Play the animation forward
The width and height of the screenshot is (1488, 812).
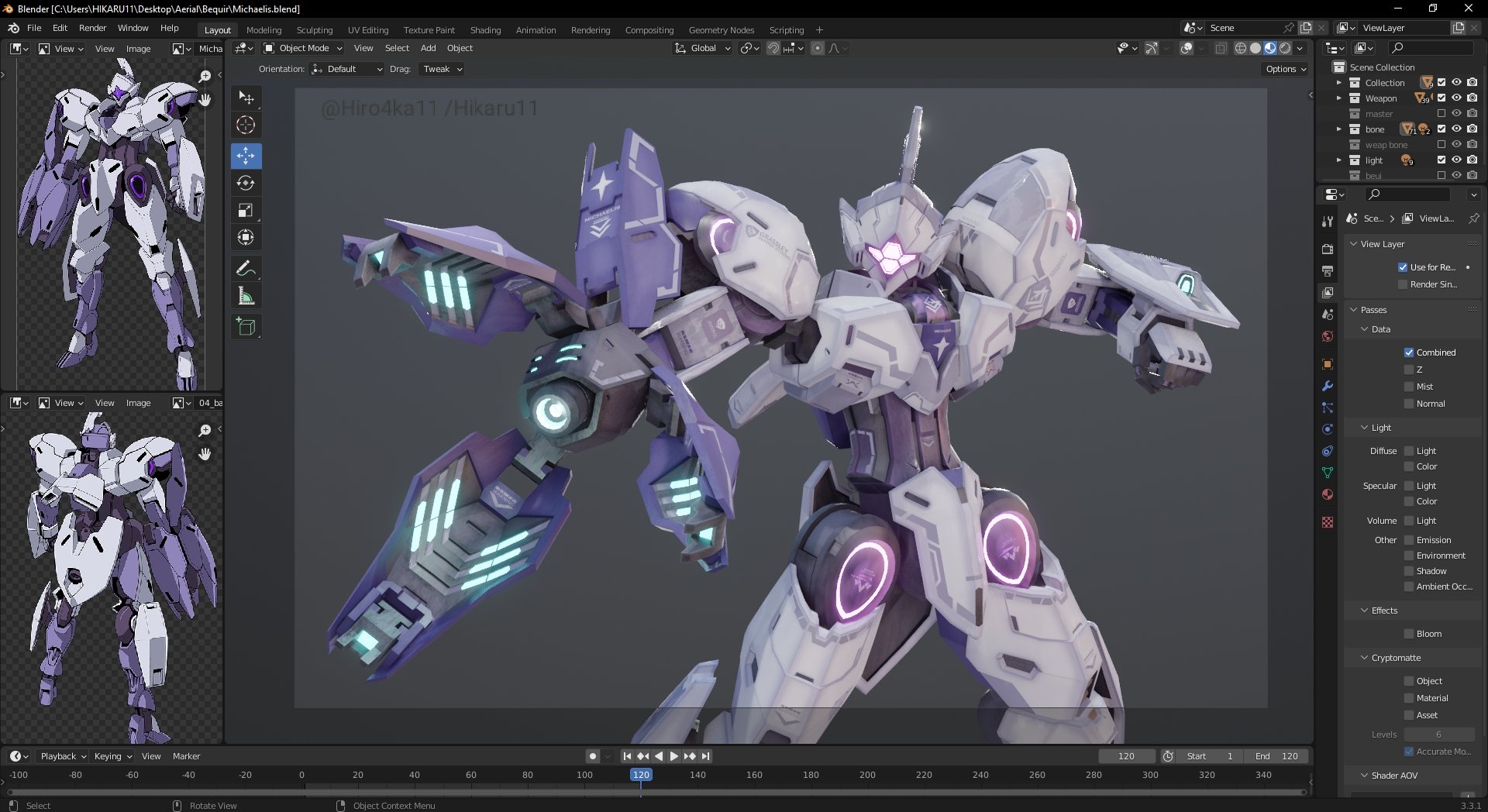click(x=673, y=756)
